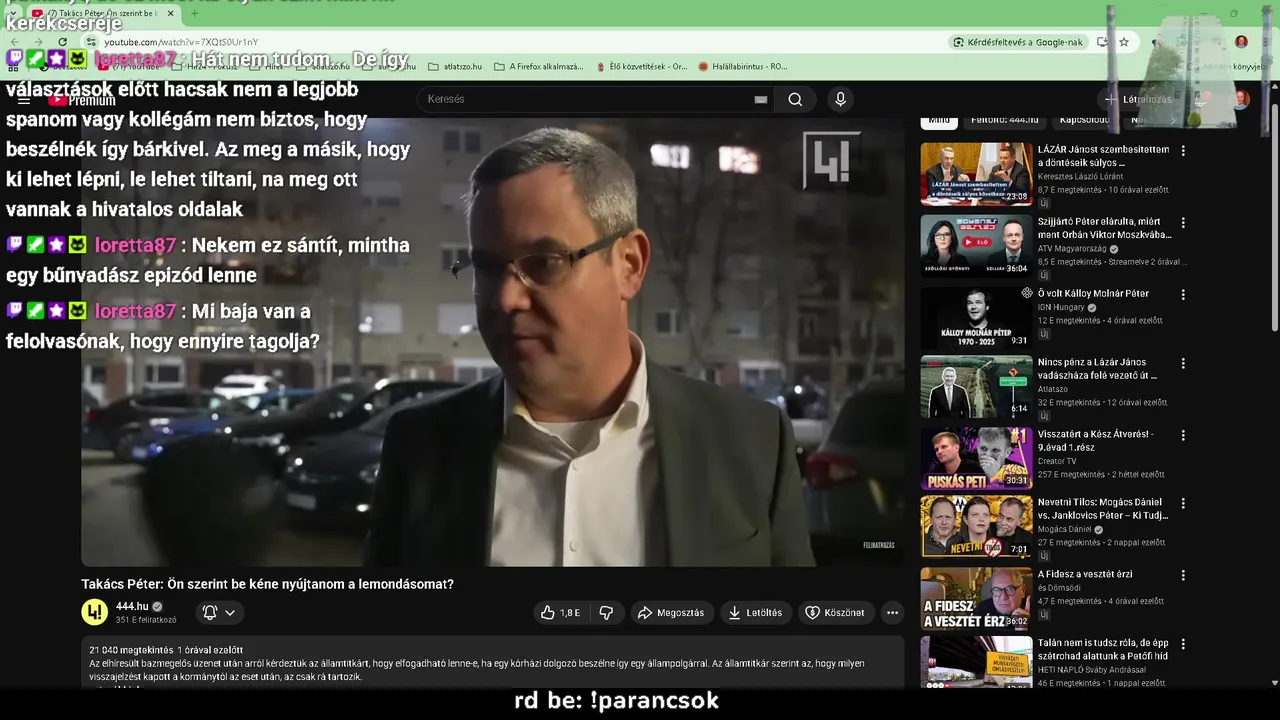Image resolution: width=1280 pixels, height=720 pixels.
Task: Open the IGN Hungary channel link
Action: tap(1062, 308)
